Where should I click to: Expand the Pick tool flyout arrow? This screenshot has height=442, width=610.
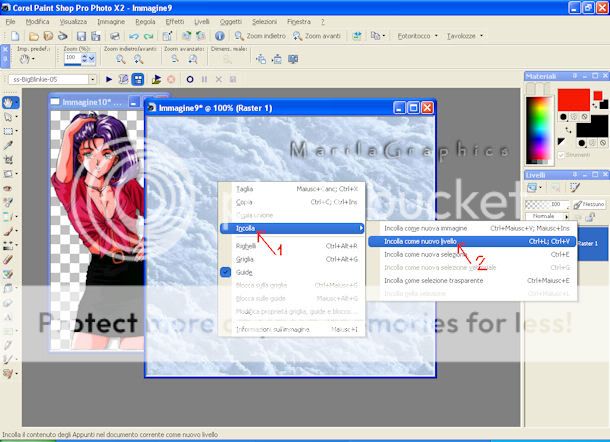(16, 117)
